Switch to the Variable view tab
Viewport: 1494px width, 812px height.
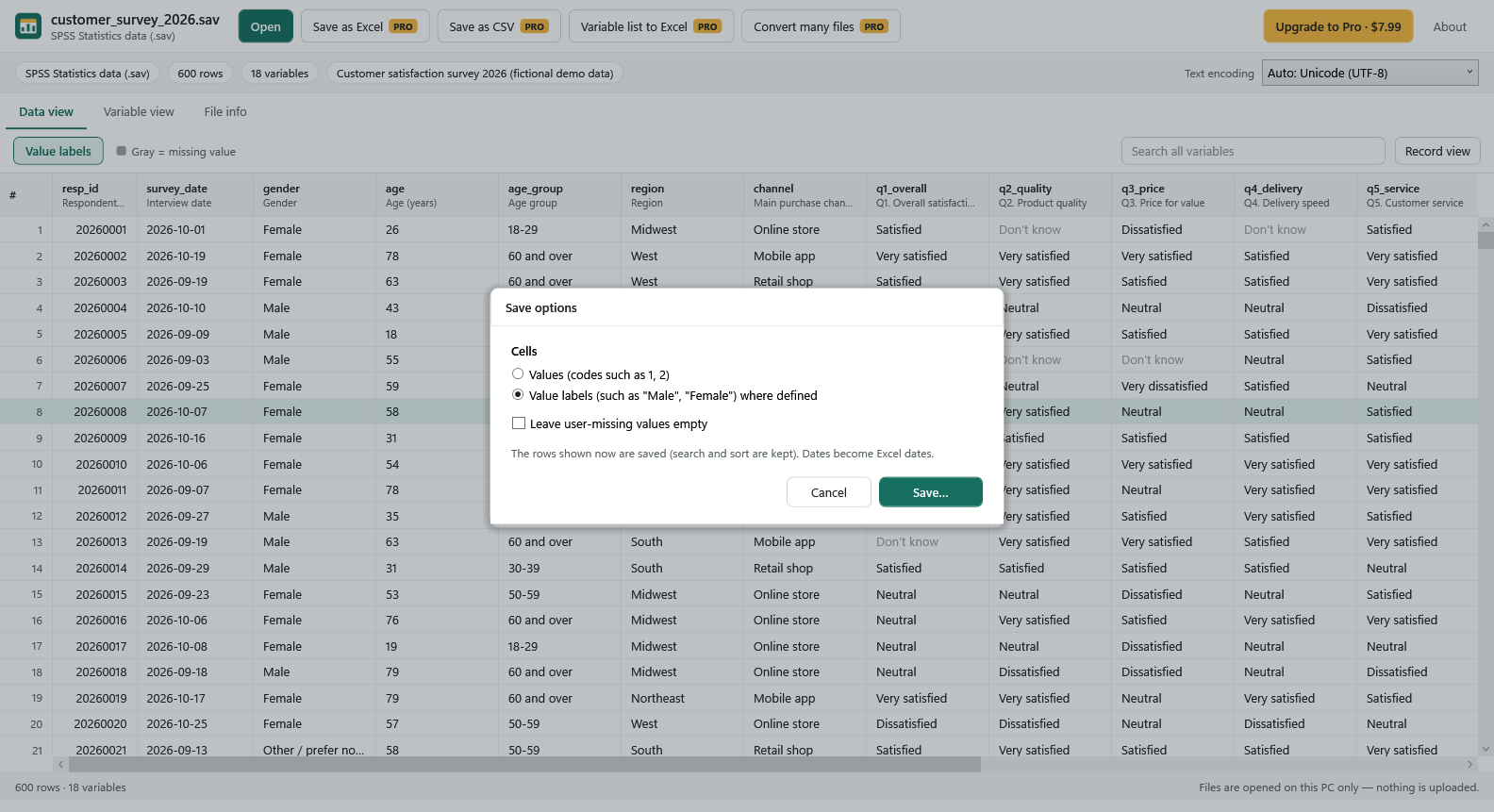coord(139,111)
